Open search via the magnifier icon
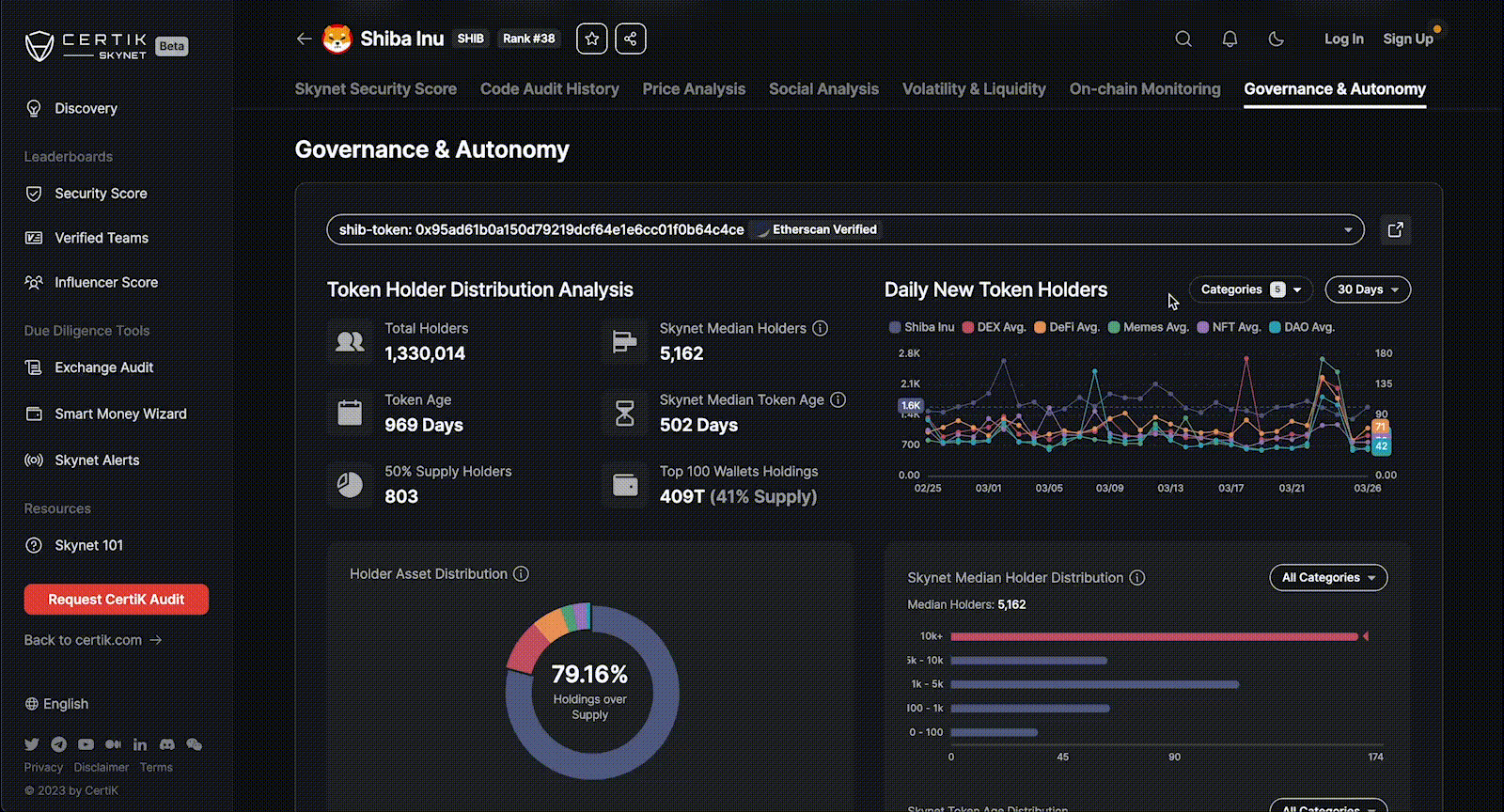Viewport: 1504px width, 812px height. tap(1183, 39)
